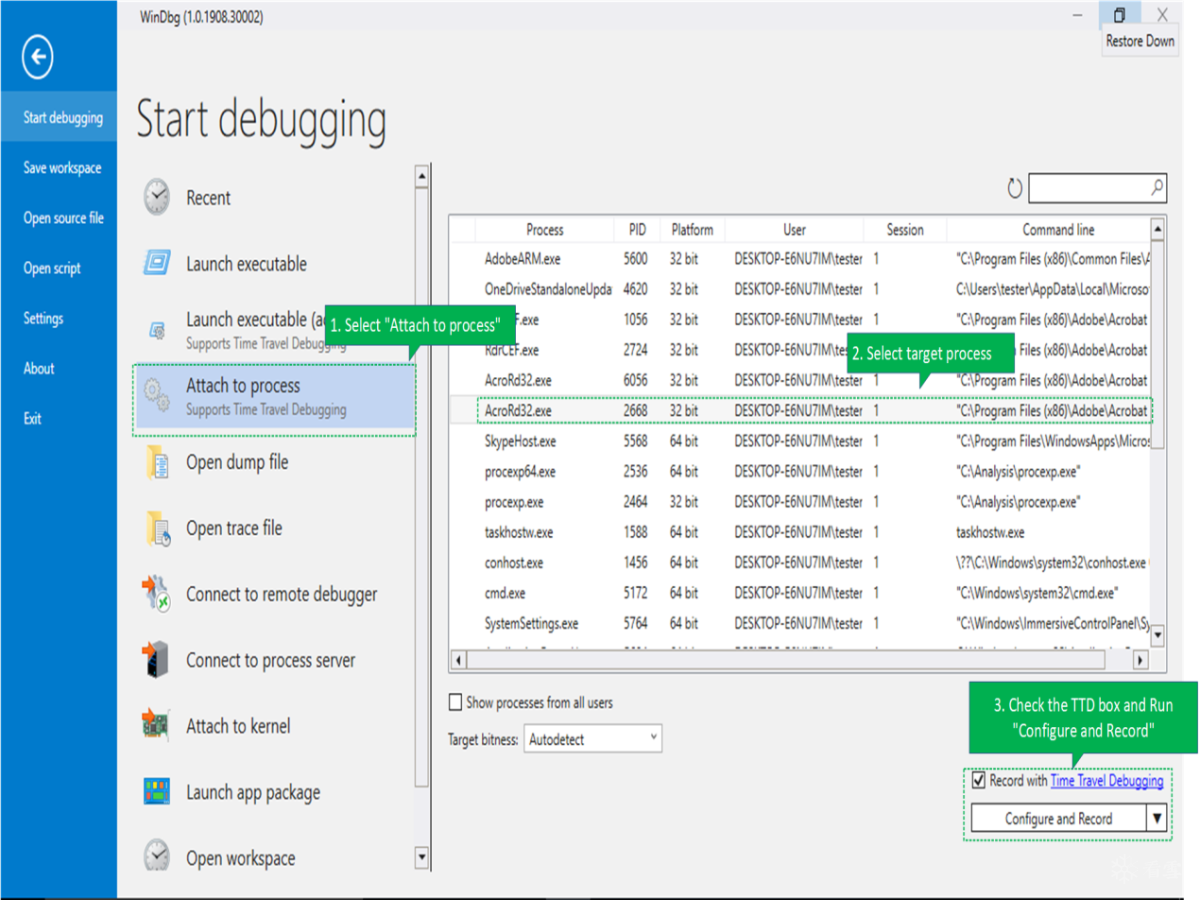This screenshot has width=1200, height=900.
Task: Select the Attach to process option
Action: click(274, 396)
